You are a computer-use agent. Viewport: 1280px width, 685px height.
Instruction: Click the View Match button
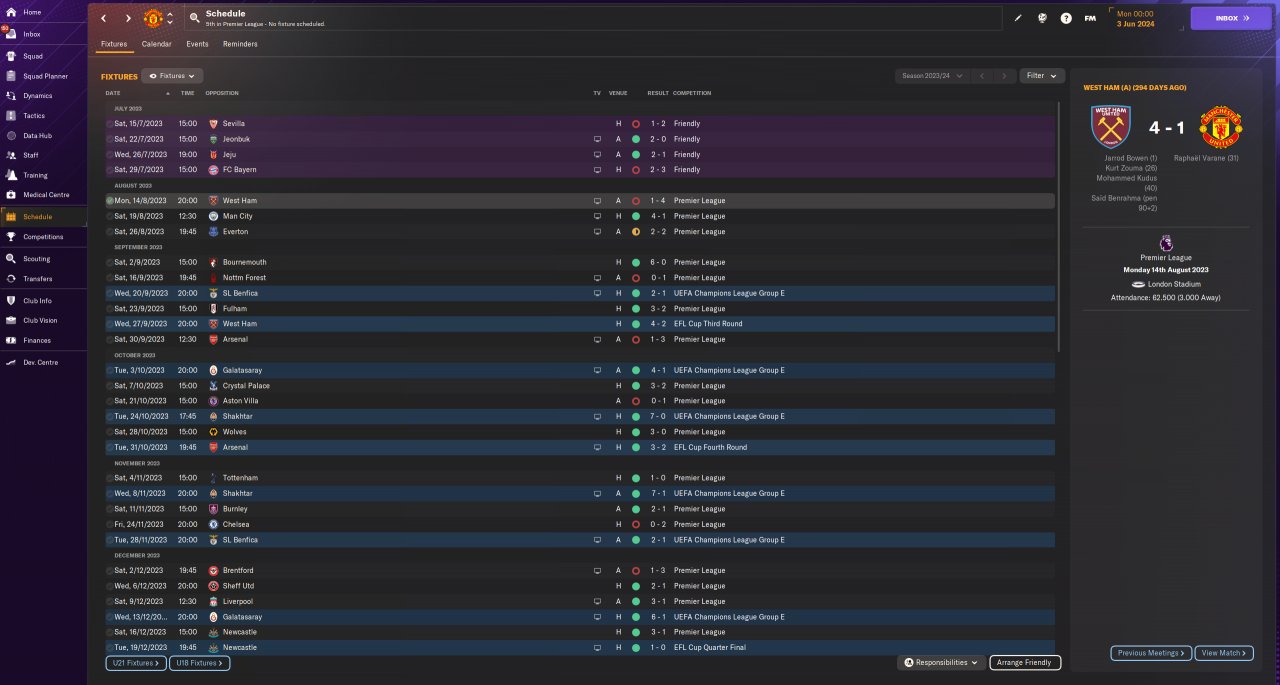(1225, 653)
